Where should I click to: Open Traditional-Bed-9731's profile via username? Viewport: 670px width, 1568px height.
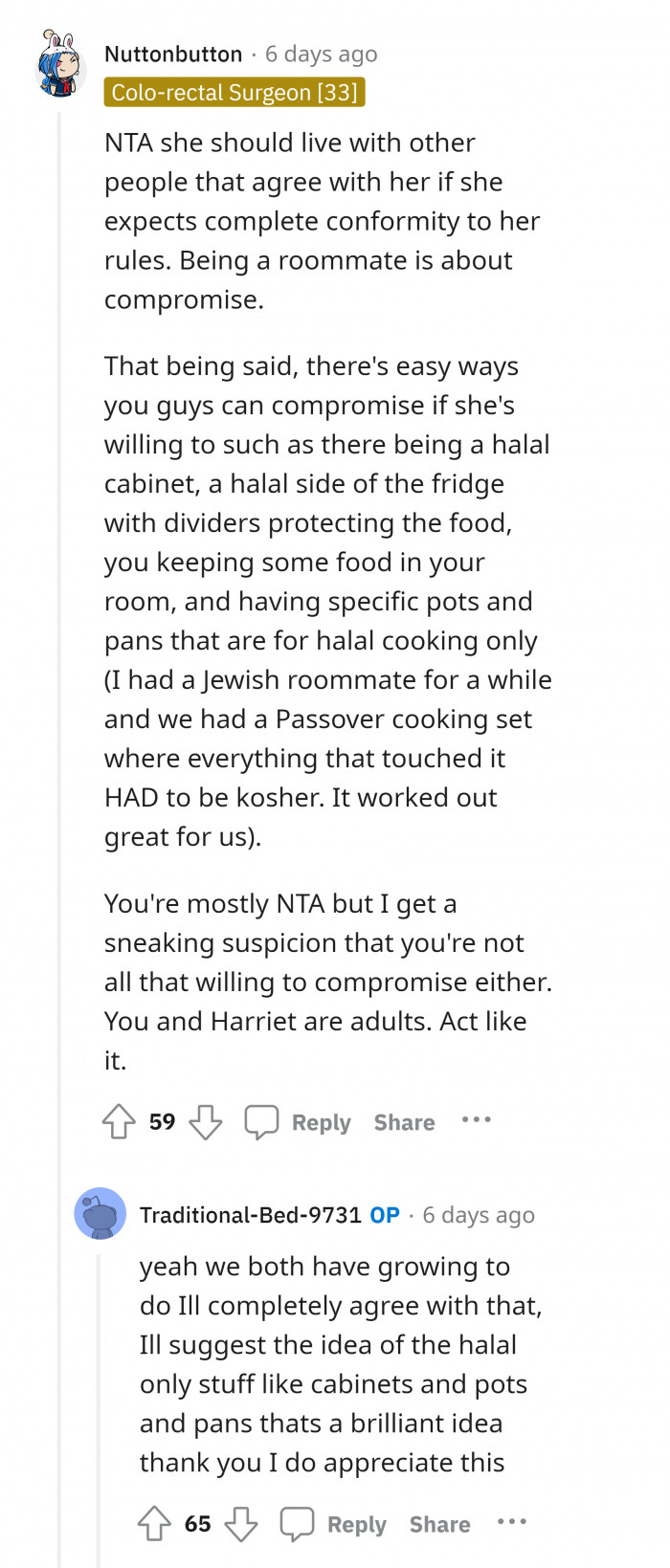249,1214
